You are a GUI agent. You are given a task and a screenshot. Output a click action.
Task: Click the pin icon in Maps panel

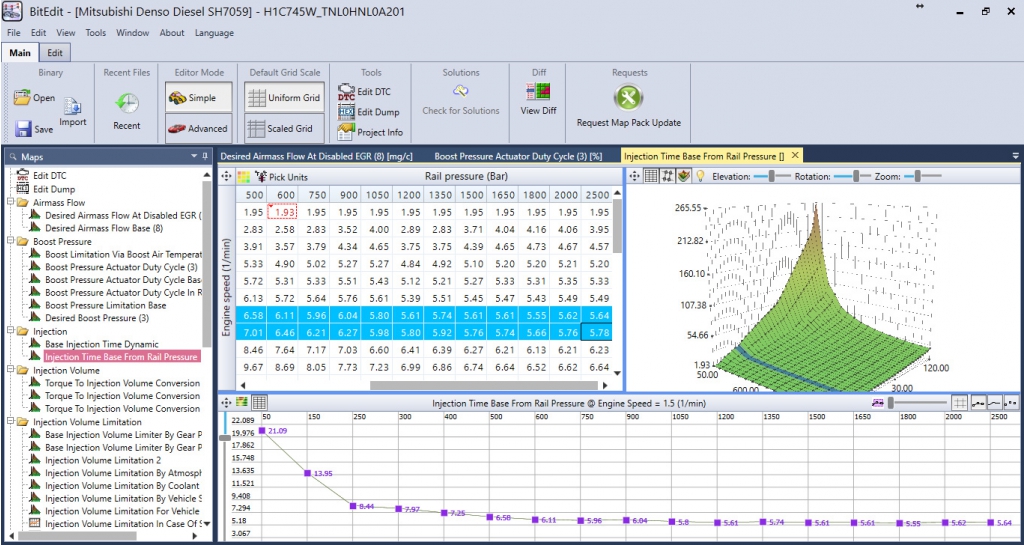pyautogui.click(x=205, y=156)
